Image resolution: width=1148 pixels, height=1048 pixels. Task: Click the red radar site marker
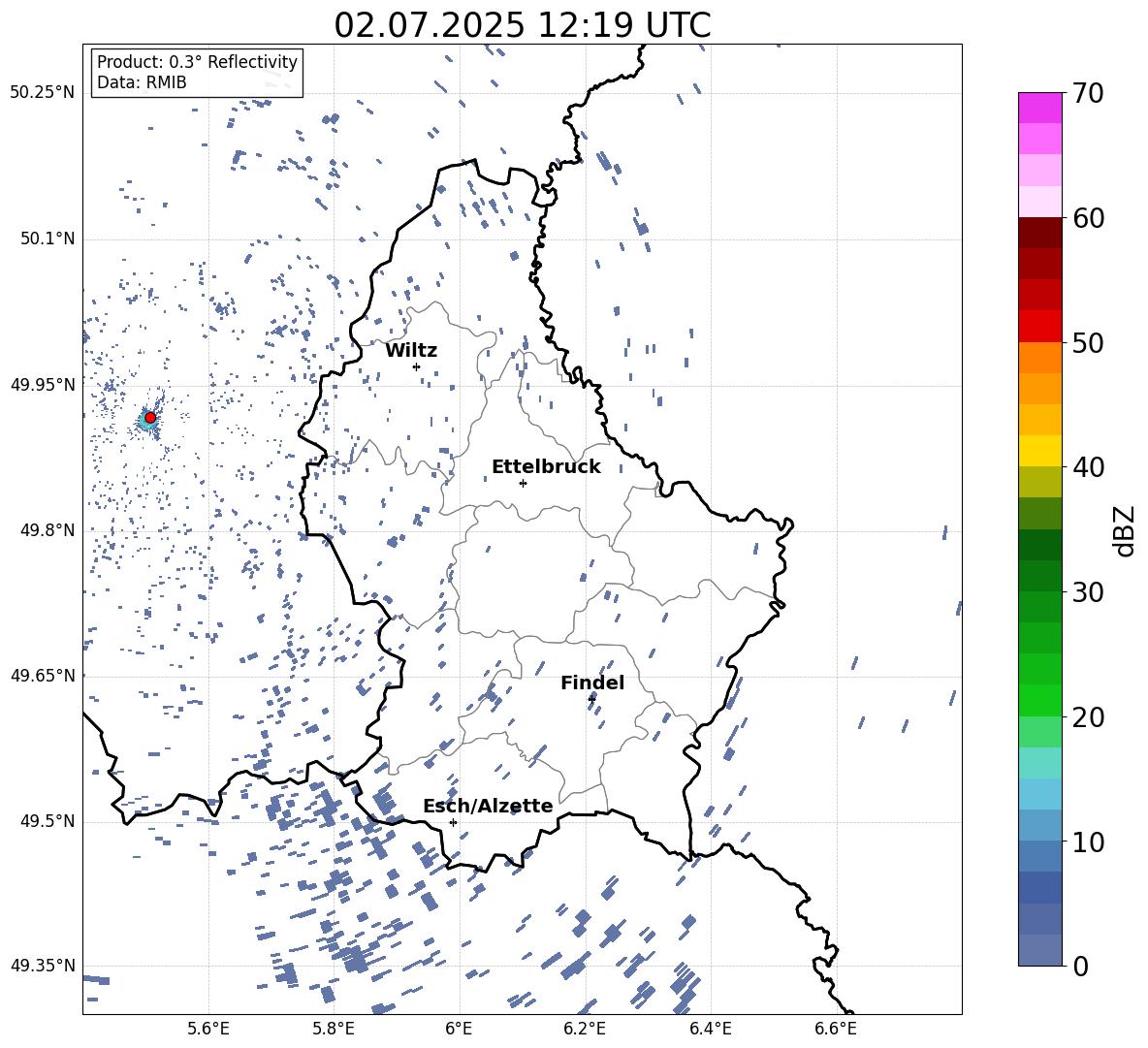pyautogui.click(x=150, y=418)
